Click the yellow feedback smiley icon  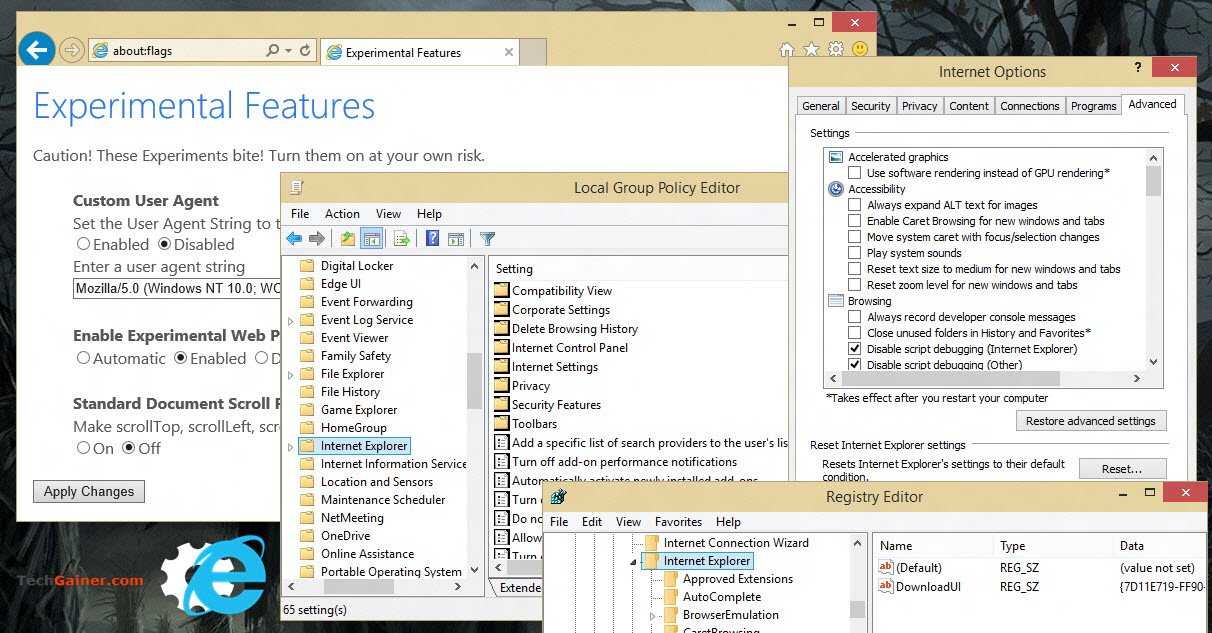point(859,49)
